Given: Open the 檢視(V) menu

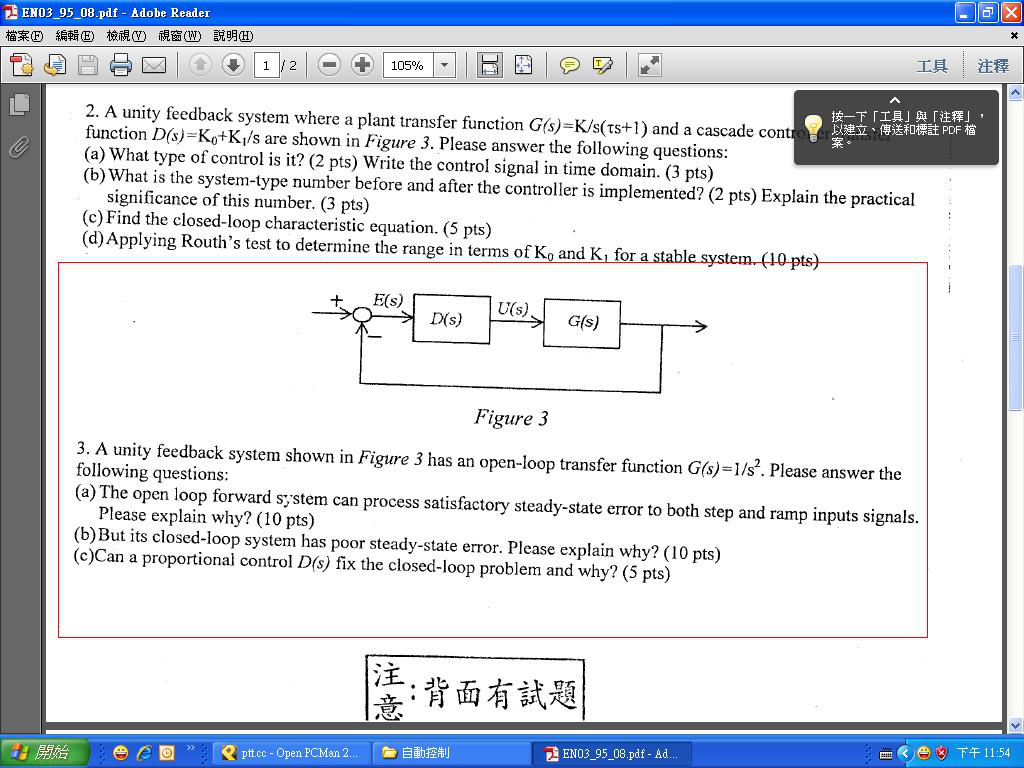Looking at the screenshot, I should (126, 36).
